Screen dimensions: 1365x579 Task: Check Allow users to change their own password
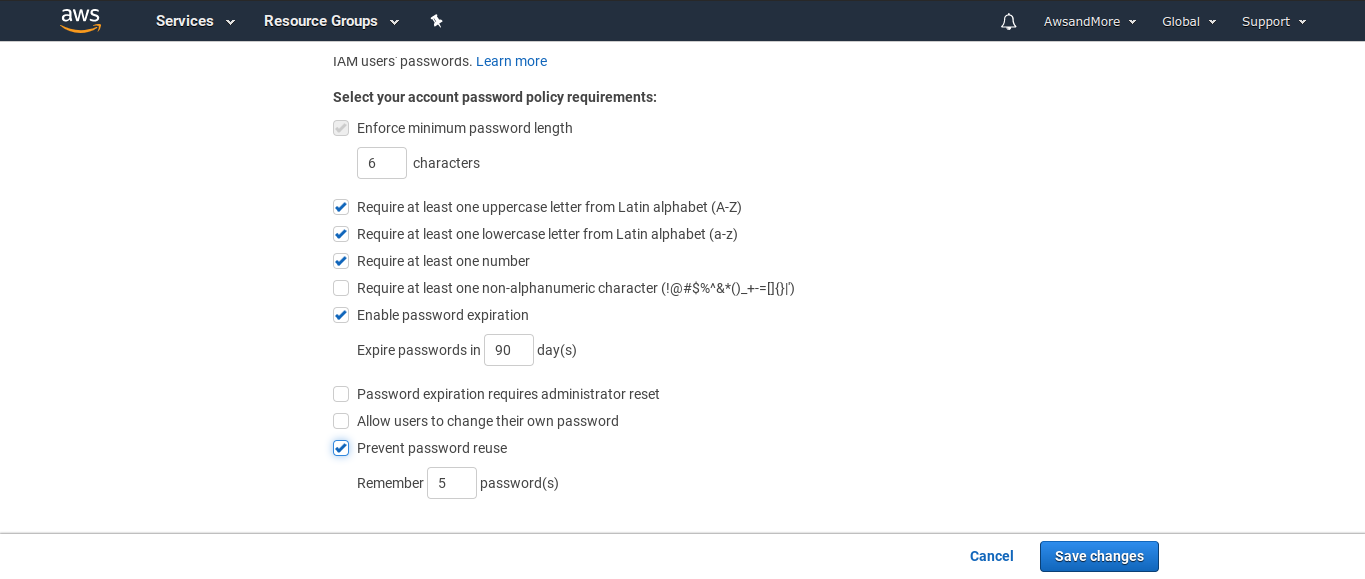[341, 421]
